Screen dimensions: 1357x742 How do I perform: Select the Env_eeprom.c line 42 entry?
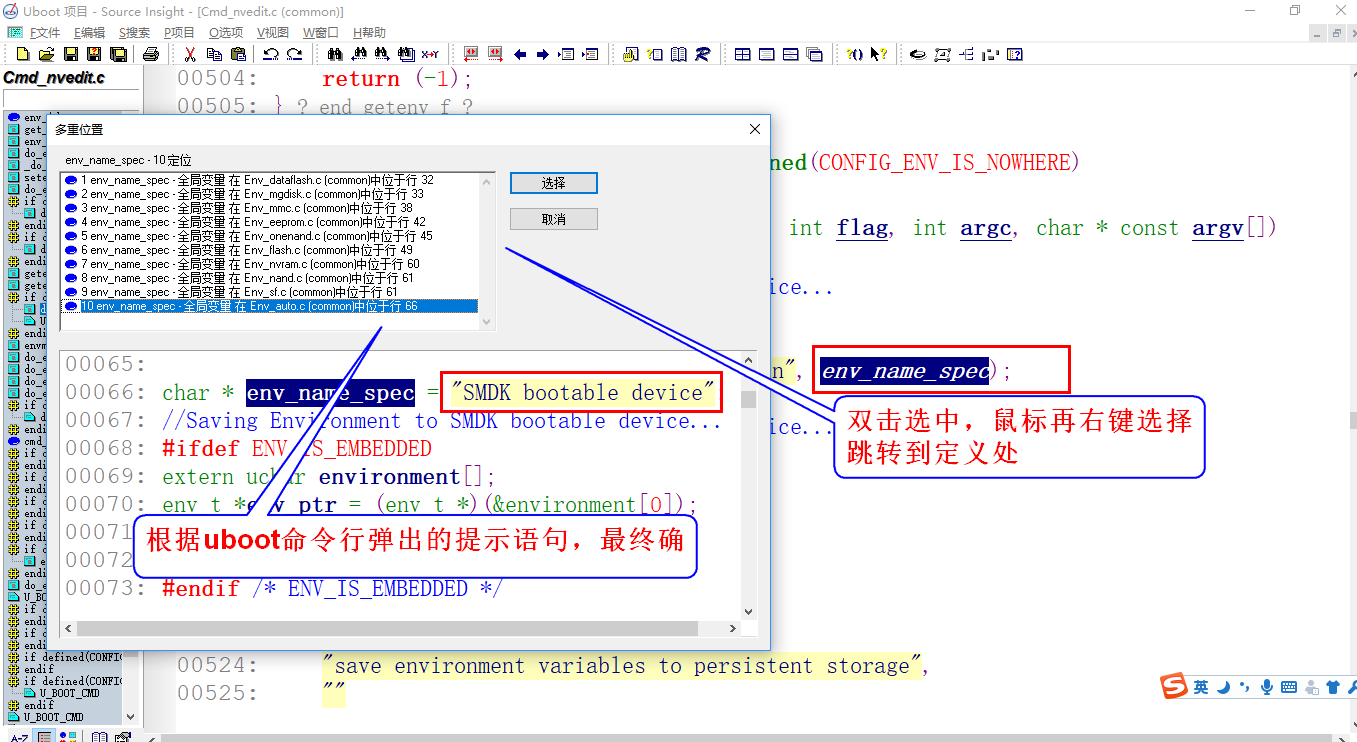(x=270, y=222)
